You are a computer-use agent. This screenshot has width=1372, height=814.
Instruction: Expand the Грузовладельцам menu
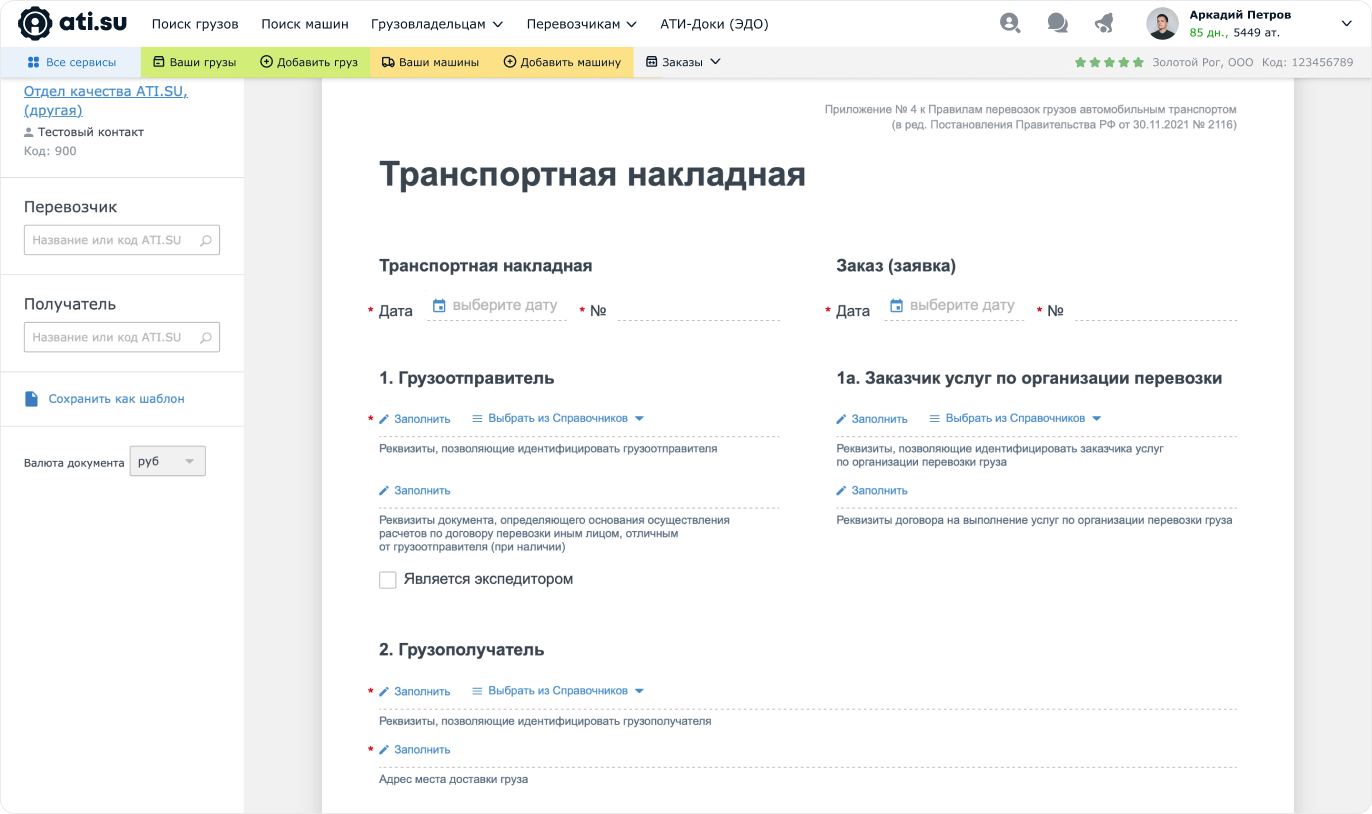click(x=436, y=24)
